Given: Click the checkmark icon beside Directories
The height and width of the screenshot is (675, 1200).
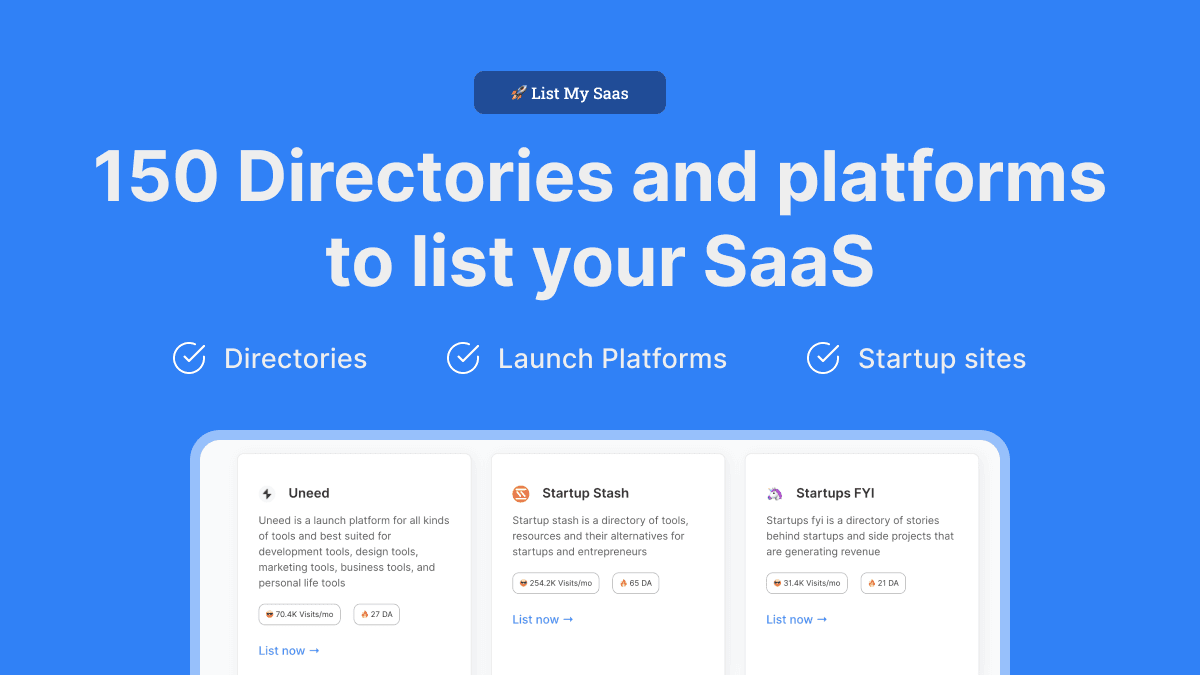Looking at the screenshot, I should pyautogui.click(x=189, y=358).
